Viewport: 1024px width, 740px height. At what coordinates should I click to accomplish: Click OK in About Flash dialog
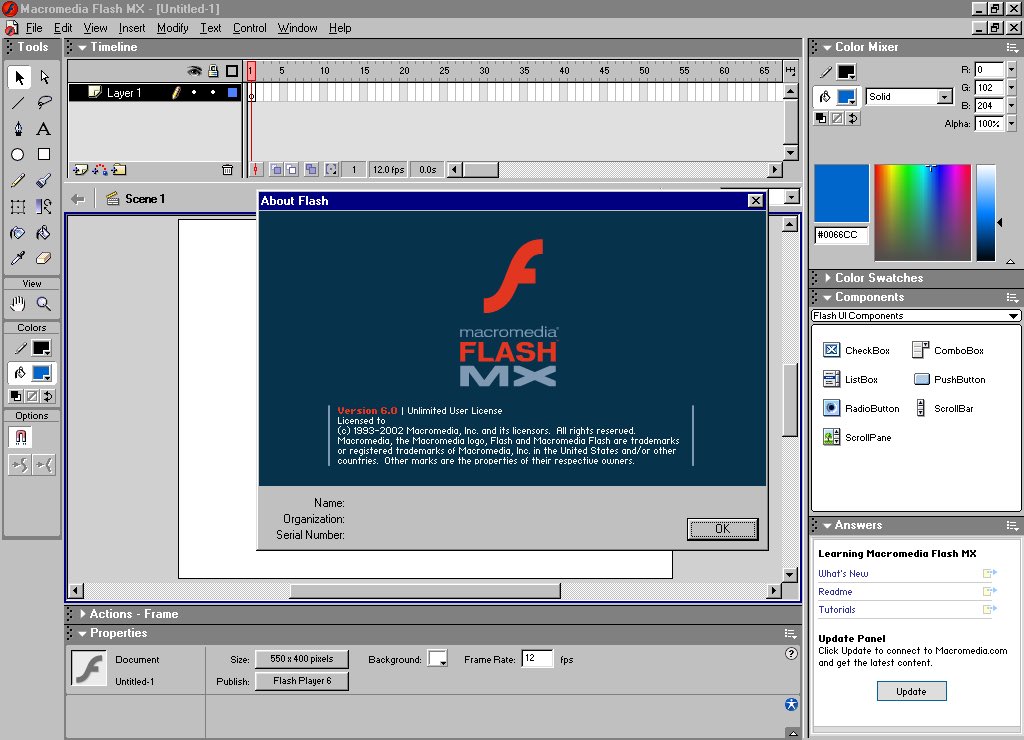pos(722,528)
